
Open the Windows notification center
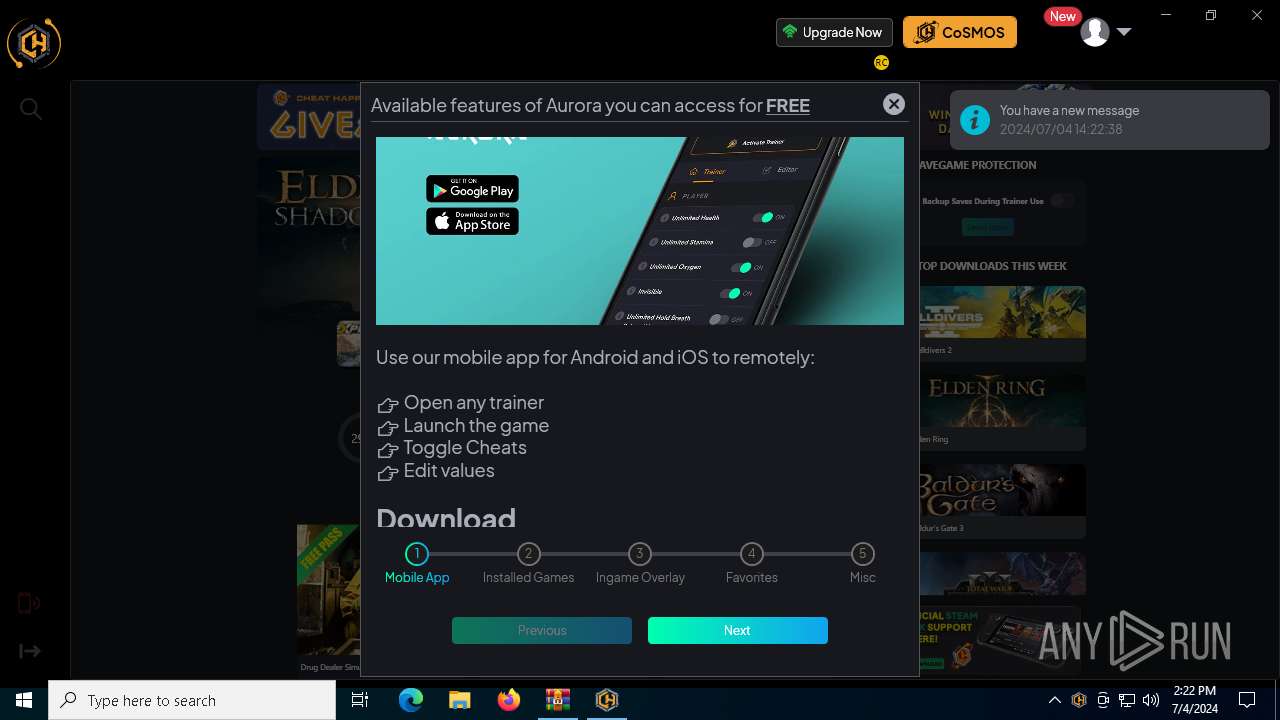(1247, 700)
